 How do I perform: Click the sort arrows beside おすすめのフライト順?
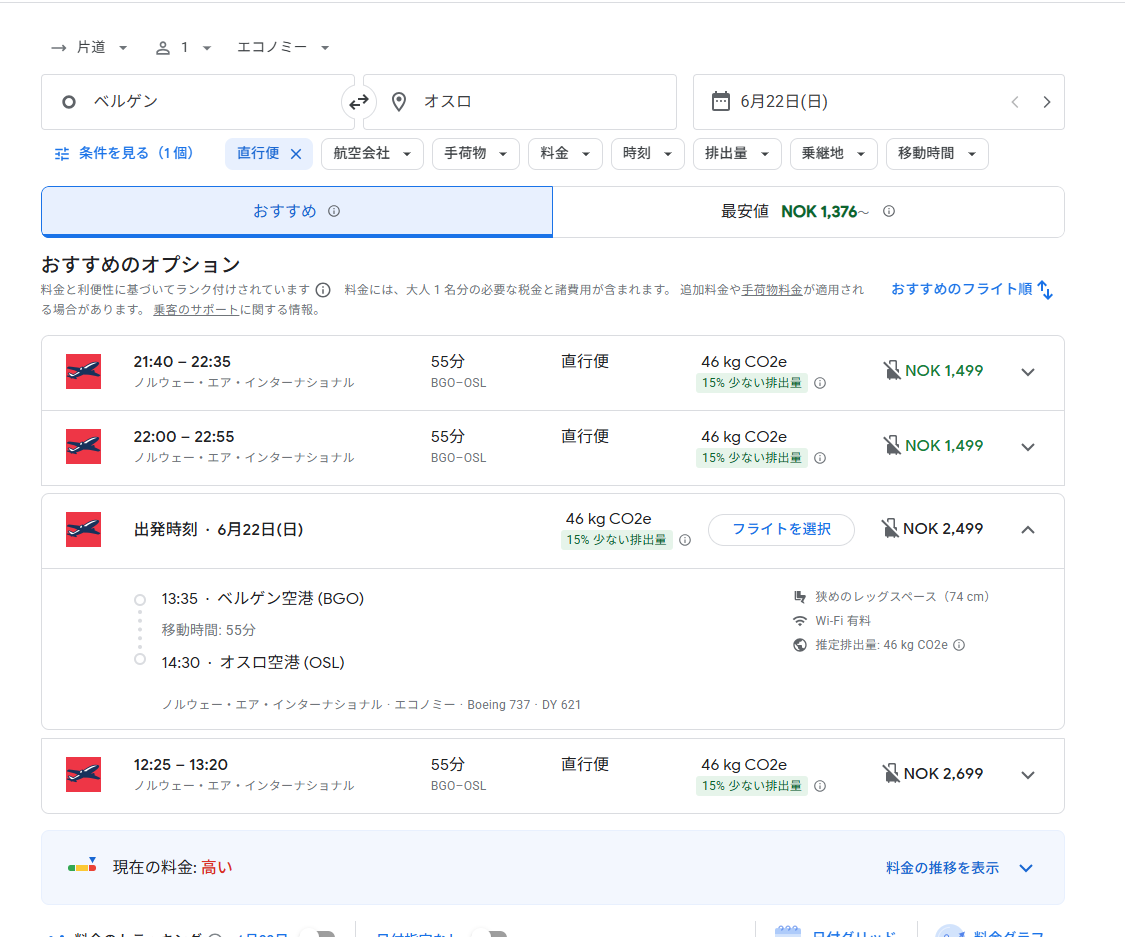tap(1046, 289)
